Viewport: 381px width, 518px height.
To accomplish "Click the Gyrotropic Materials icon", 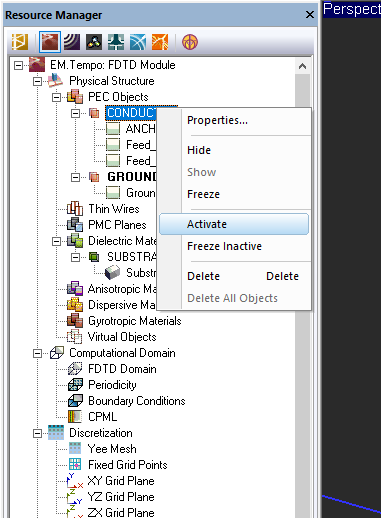I will click(x=75, y=321).
